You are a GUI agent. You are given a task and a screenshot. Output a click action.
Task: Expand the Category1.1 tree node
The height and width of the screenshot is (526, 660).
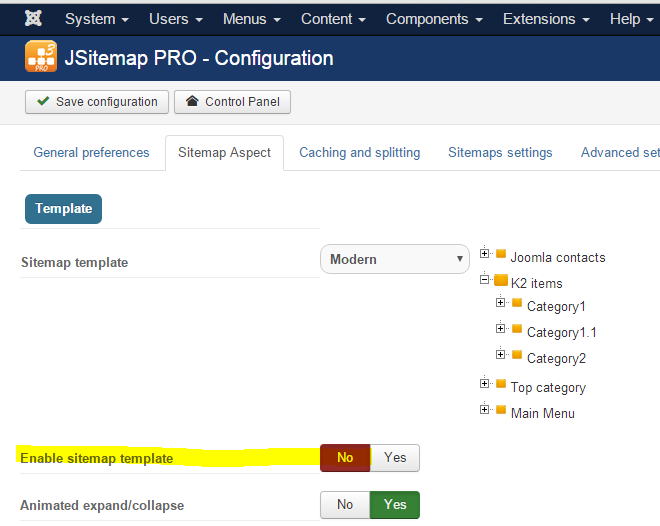click(x=500, y=328)
